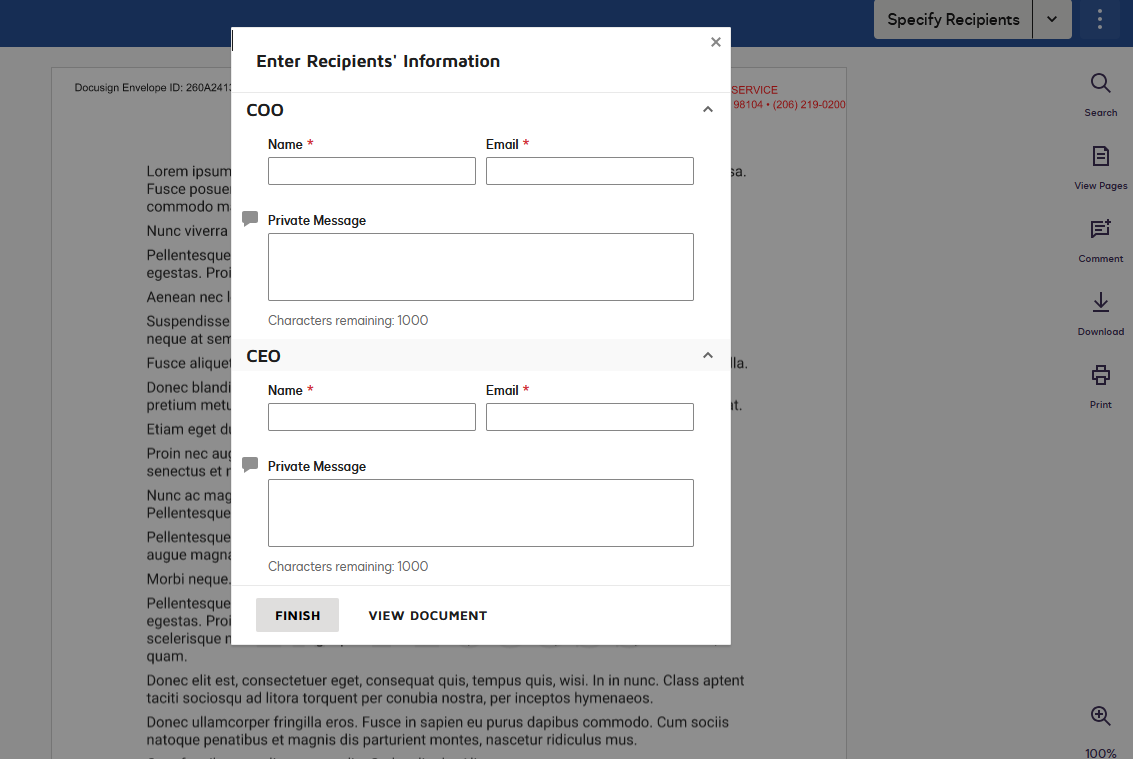Screen dimensions: 1133x759
Task: Collapse the COO section
Action: (x=707, y=110)
